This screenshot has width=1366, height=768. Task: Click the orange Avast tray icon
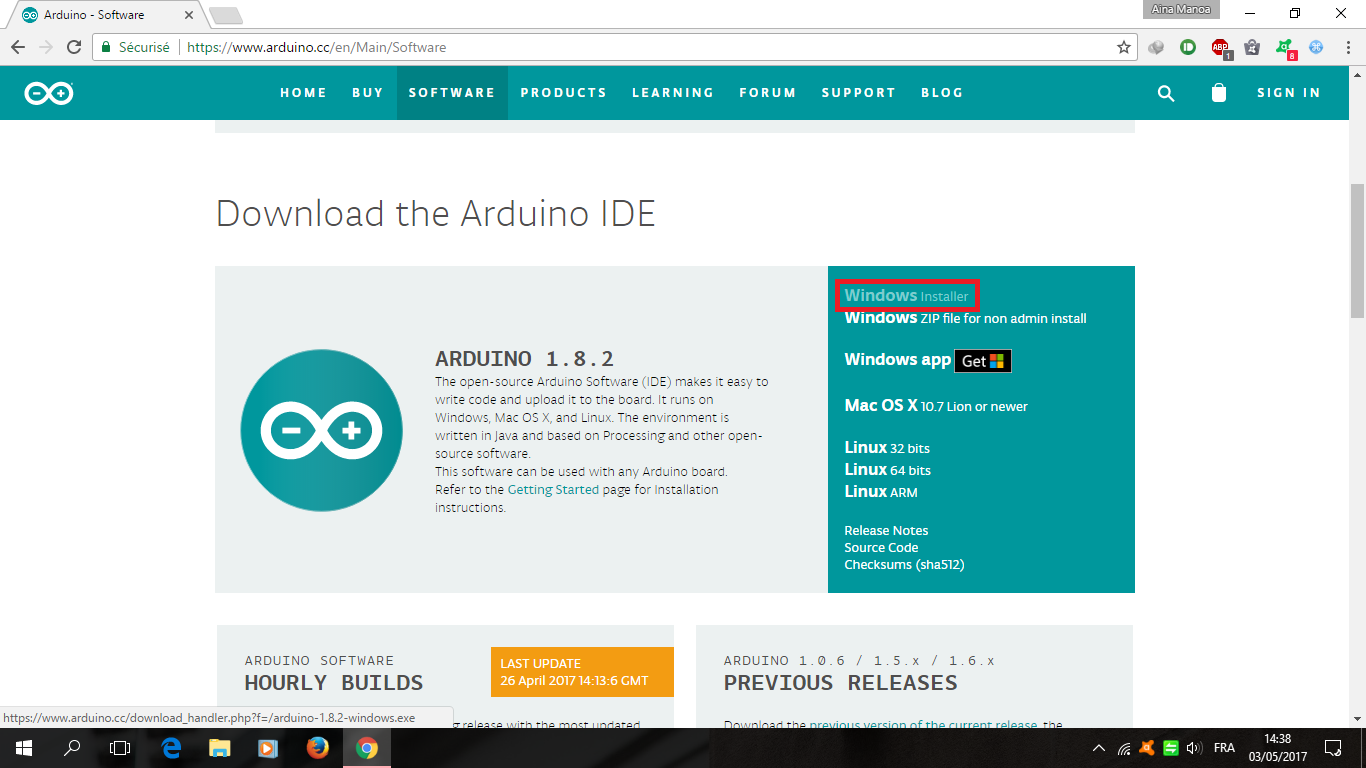1147,748
